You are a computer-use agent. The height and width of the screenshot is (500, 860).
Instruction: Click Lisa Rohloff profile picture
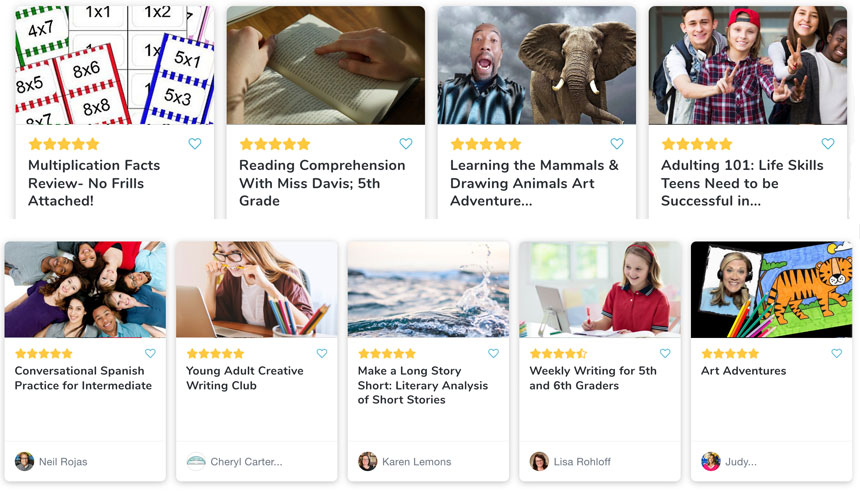(x=539, y=461)
